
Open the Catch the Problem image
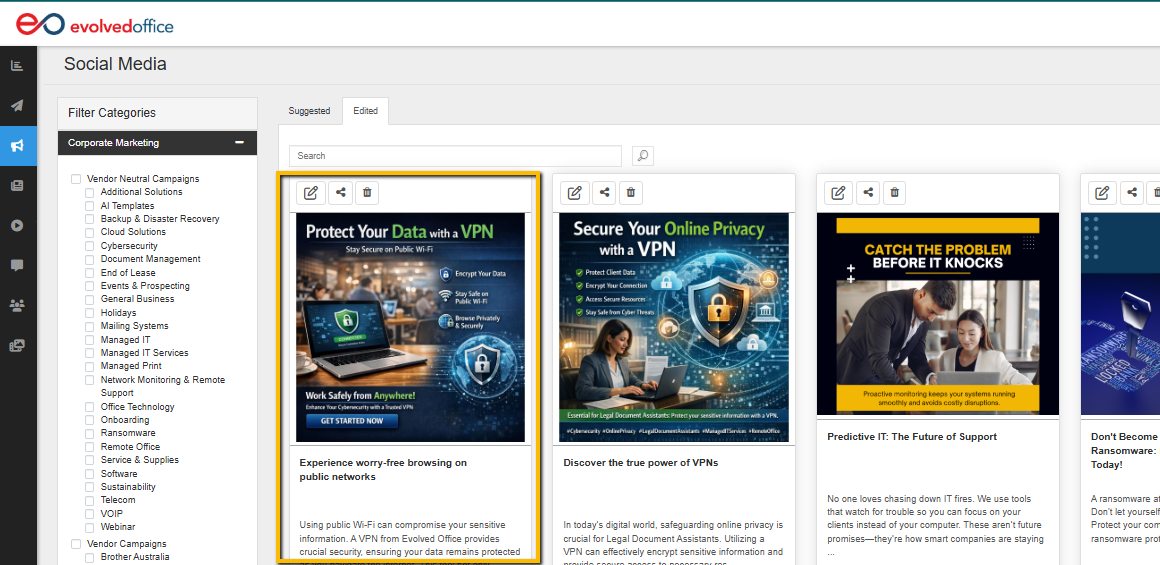coord(937,314)
